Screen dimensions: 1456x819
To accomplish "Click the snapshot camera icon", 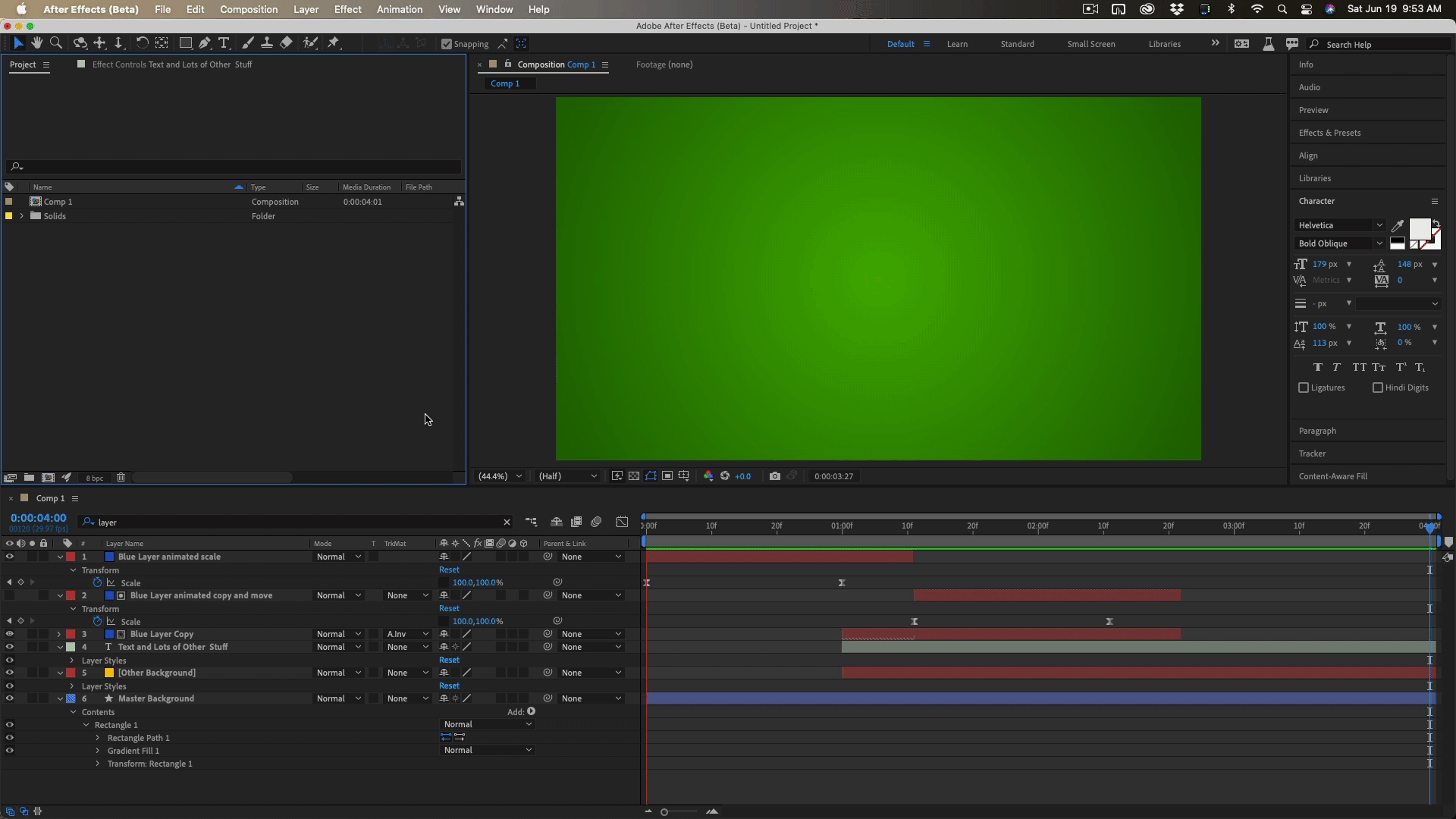I will point(774,476).
